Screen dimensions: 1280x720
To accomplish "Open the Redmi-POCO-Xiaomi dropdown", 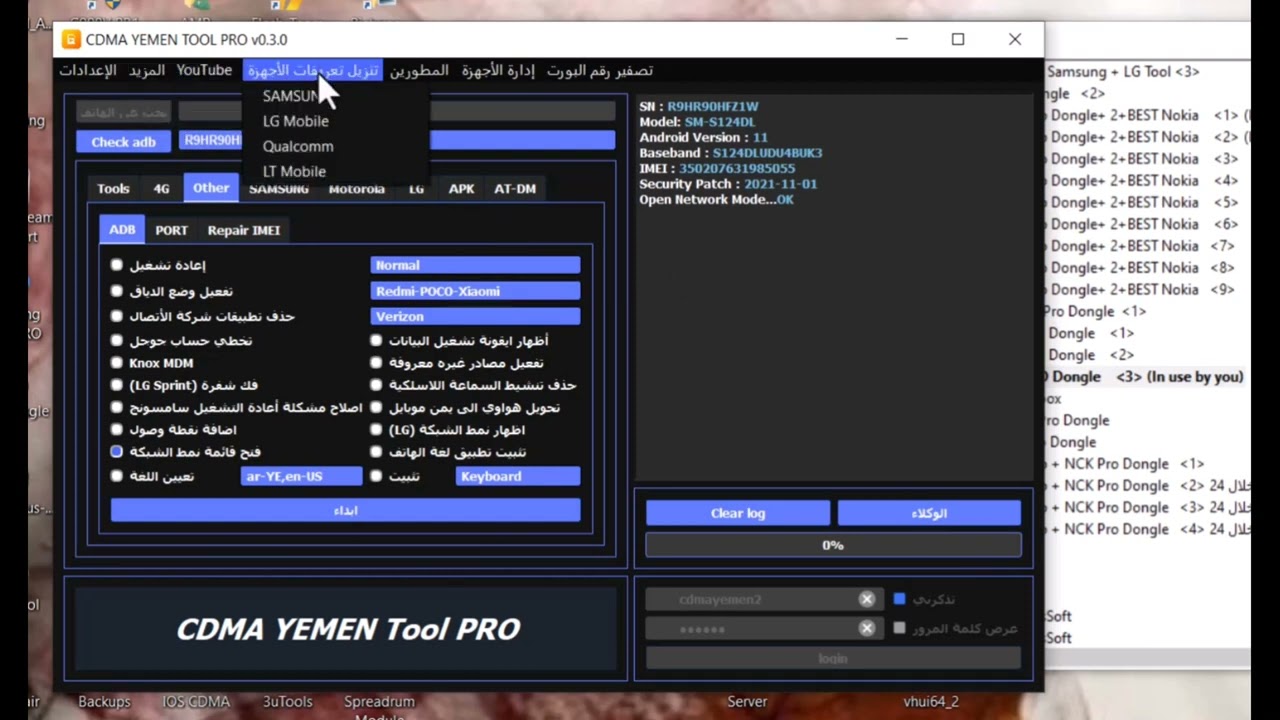I will point(475,291).
